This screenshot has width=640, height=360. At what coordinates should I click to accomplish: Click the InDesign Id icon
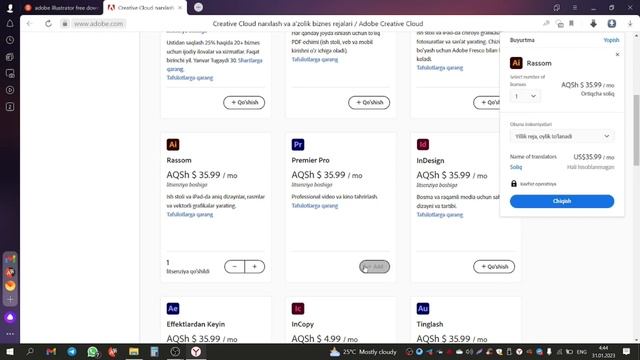[423, 144]
